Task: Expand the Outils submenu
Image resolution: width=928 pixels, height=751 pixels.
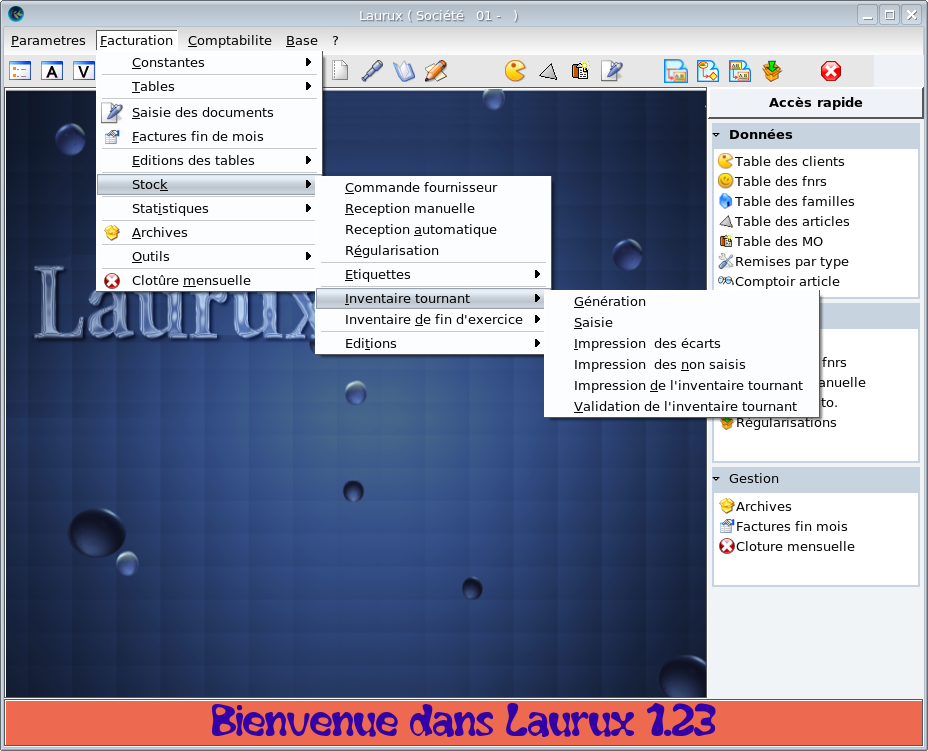Action: click(x=208, y=256)
